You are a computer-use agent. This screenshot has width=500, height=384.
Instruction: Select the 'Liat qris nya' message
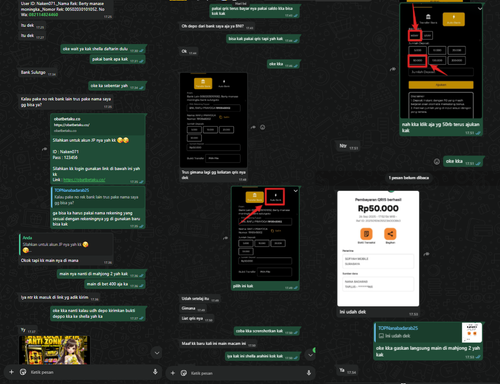(x=197, y=319)
